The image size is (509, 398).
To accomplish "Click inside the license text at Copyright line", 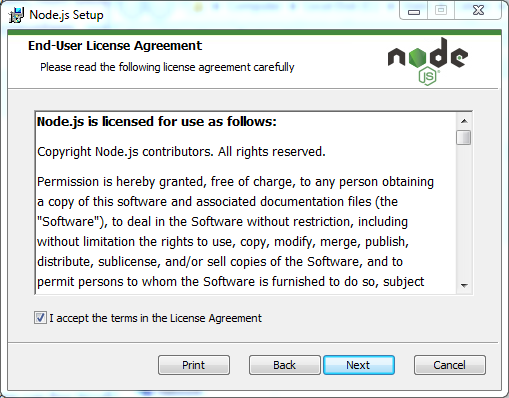I will point(181,152).
